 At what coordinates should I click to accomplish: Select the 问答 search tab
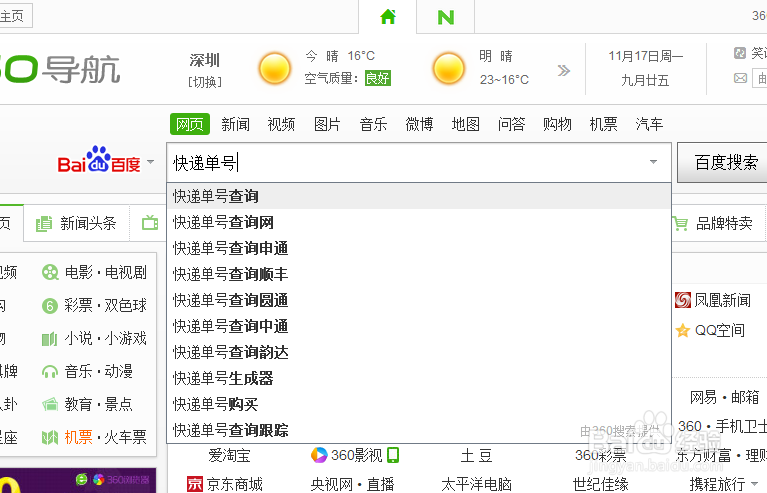(511, 124)
